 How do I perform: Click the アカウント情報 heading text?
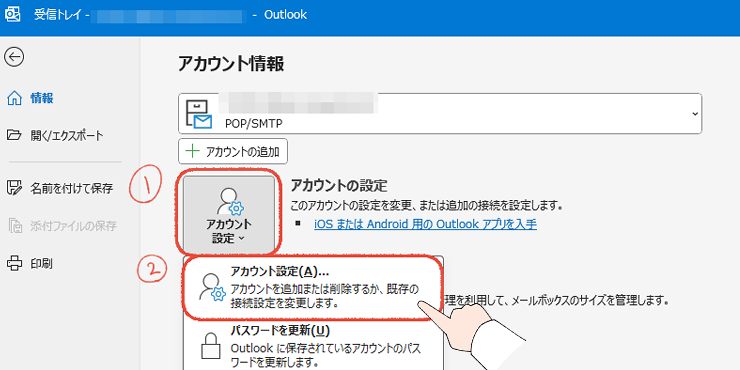point(231,64)
